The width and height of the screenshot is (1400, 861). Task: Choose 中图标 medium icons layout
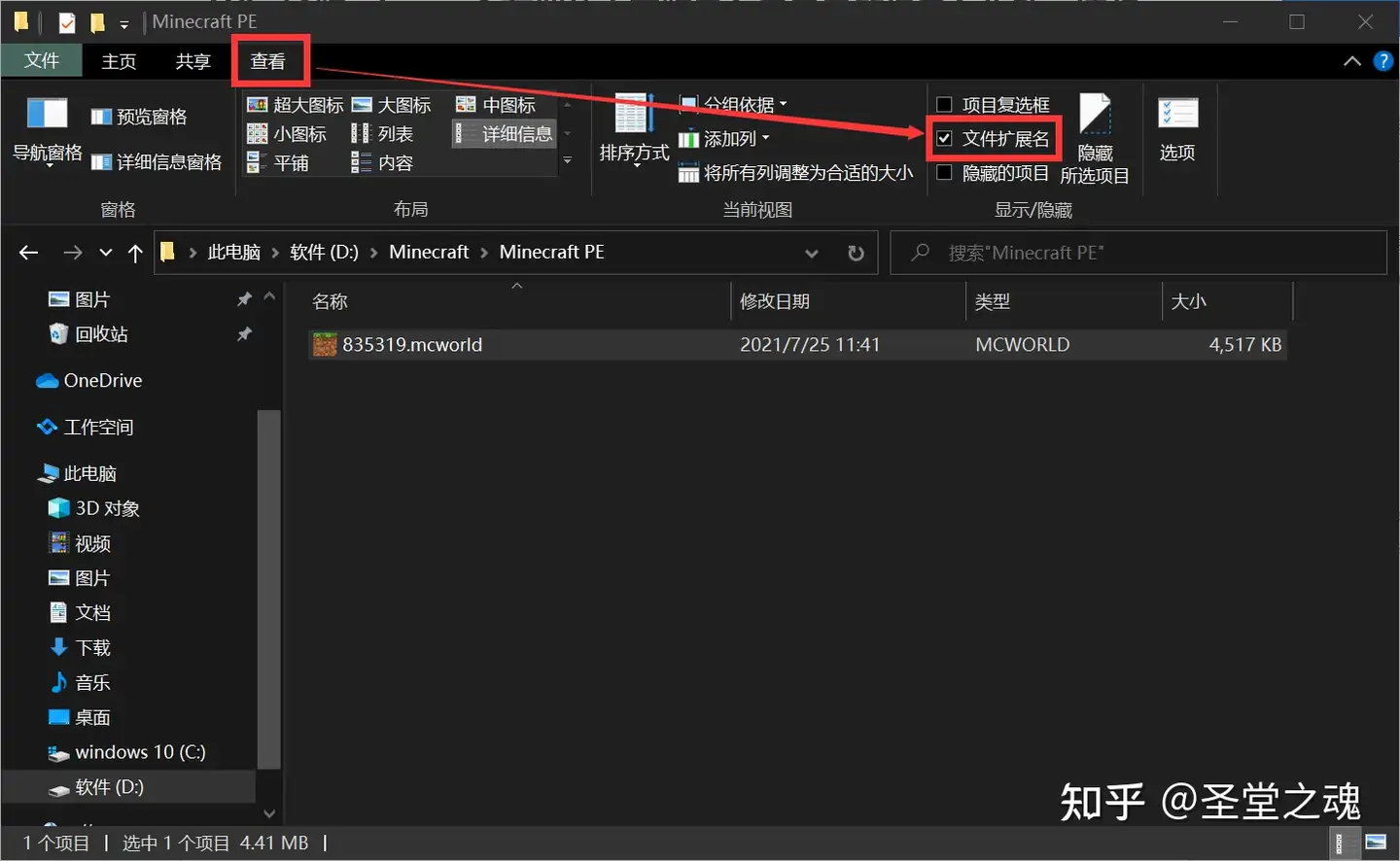tap(496, 105)
